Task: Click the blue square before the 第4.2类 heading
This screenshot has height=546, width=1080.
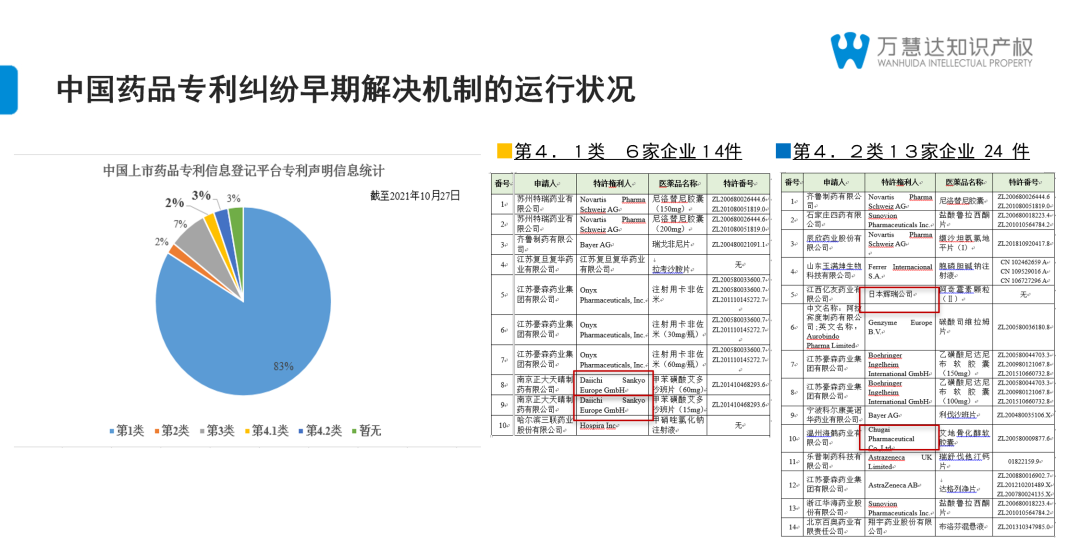Action: pyautogui.click(x=783, y=150)
